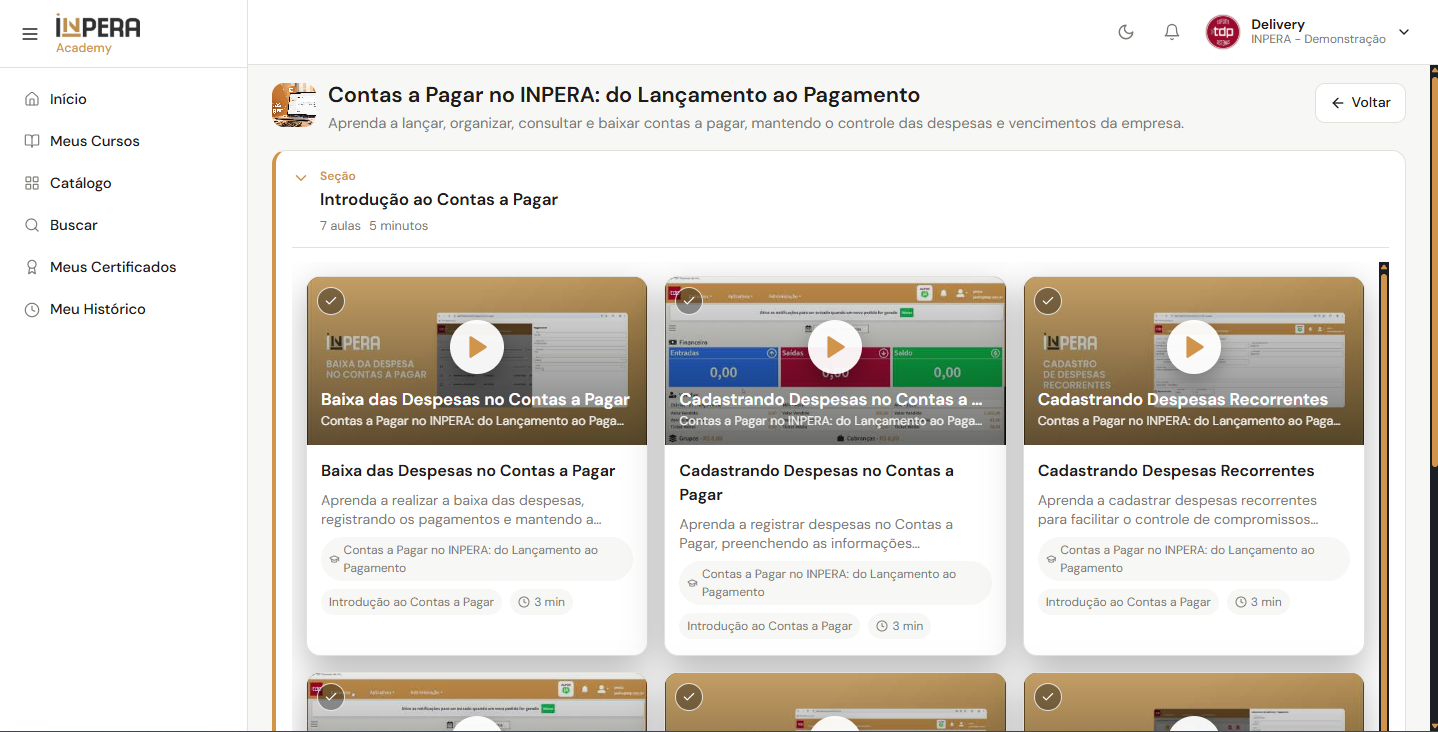Click Introdução ao Contas a Pagar tag on Recorrentes card
Image resolution: width=1438 pixels, height=732 pixels.
tap(1128, 602)
